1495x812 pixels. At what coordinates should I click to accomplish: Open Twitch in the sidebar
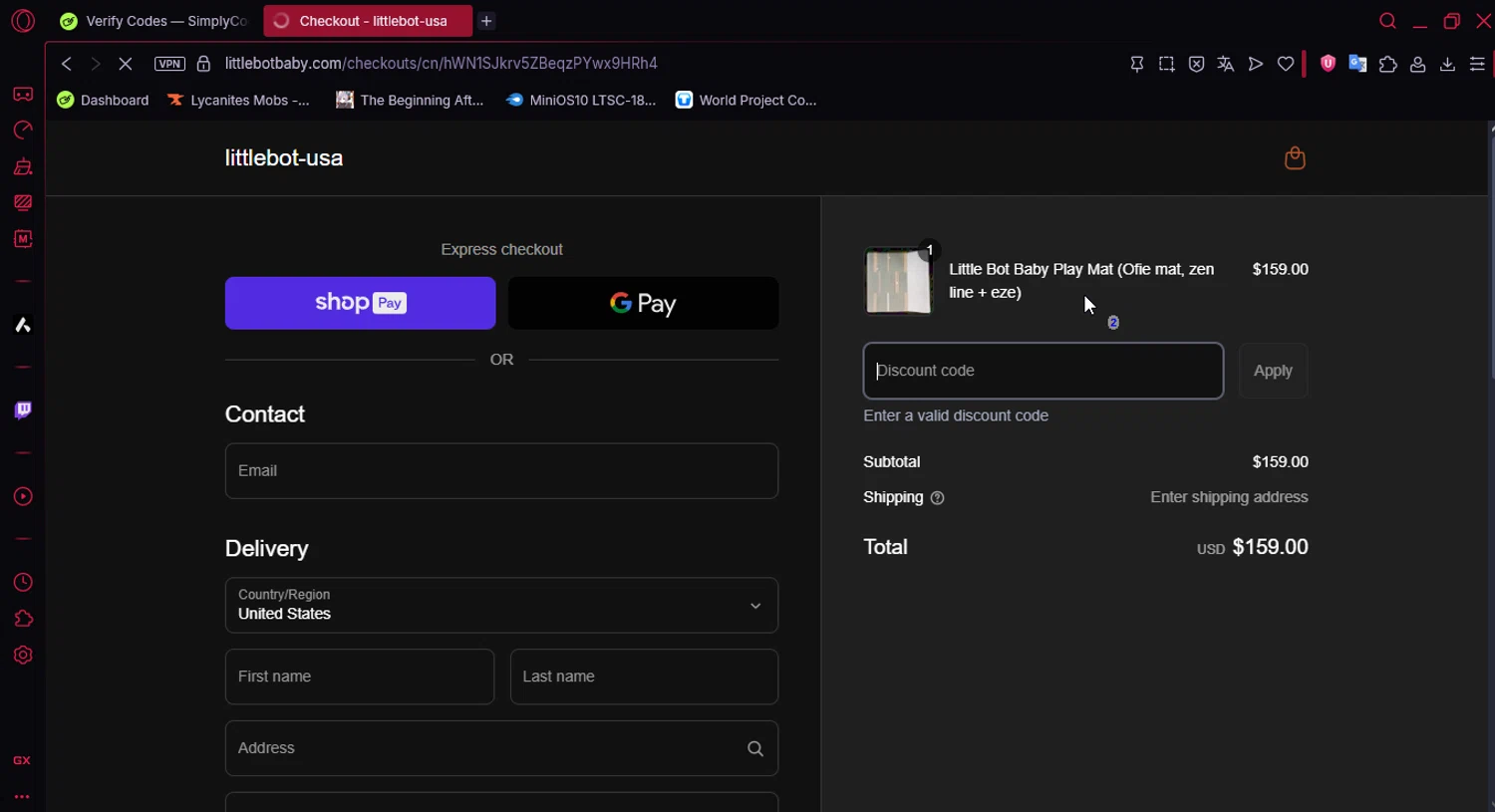[23, 410]
